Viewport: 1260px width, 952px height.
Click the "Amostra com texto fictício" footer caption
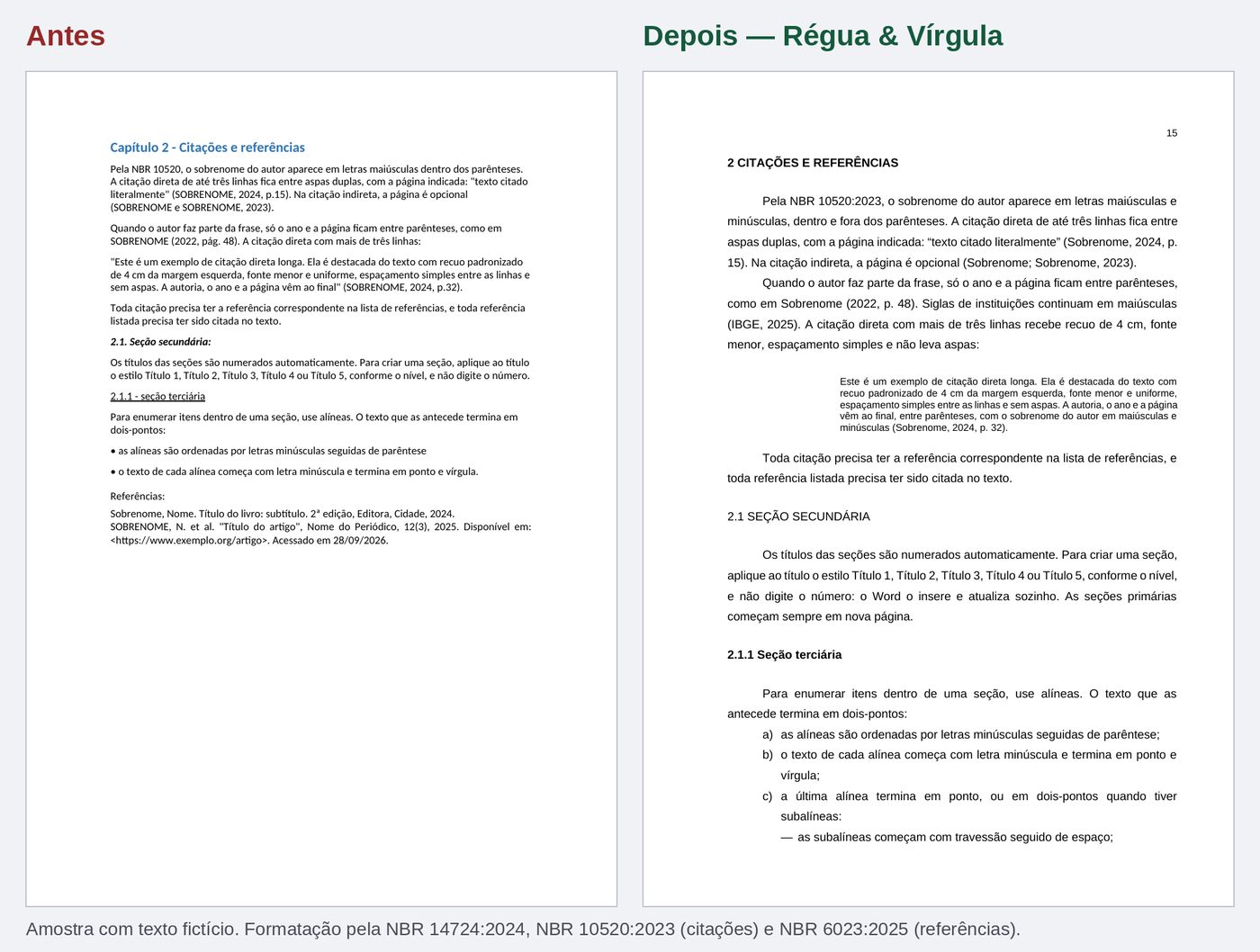pos(523,930)
